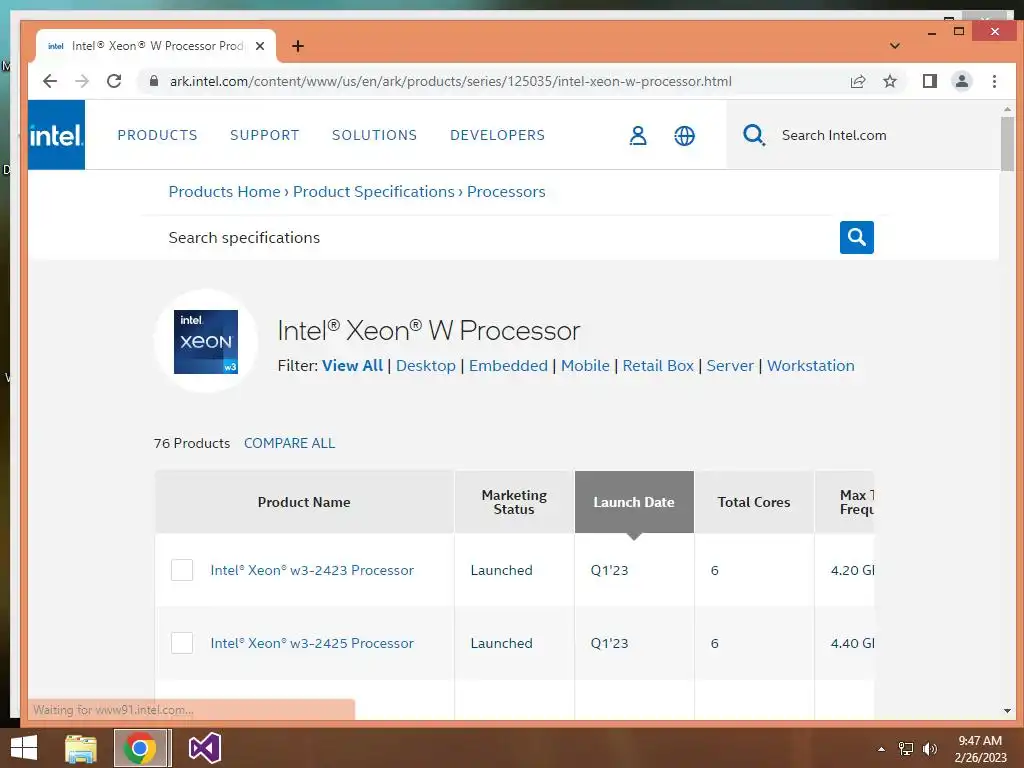Click the browser forward arrow

click(82, 81)
